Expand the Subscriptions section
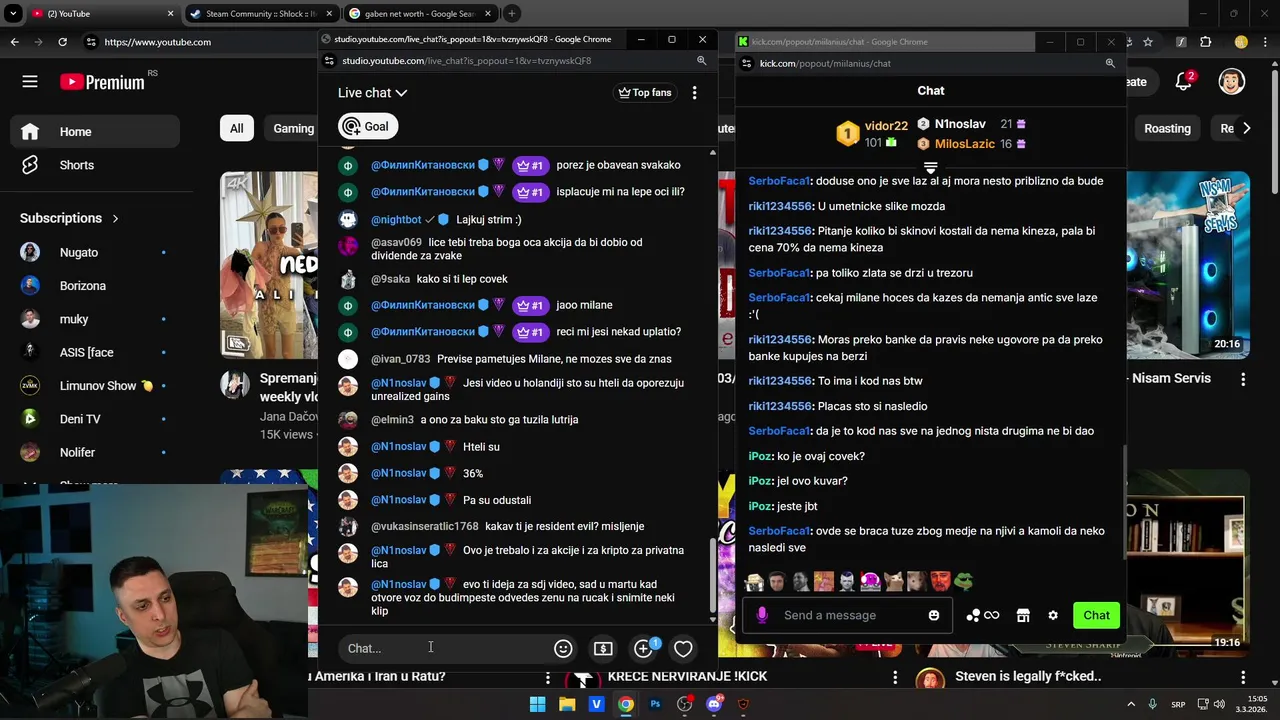The width and height of the screenshot is (1280, 720). (x=69, y=218)
